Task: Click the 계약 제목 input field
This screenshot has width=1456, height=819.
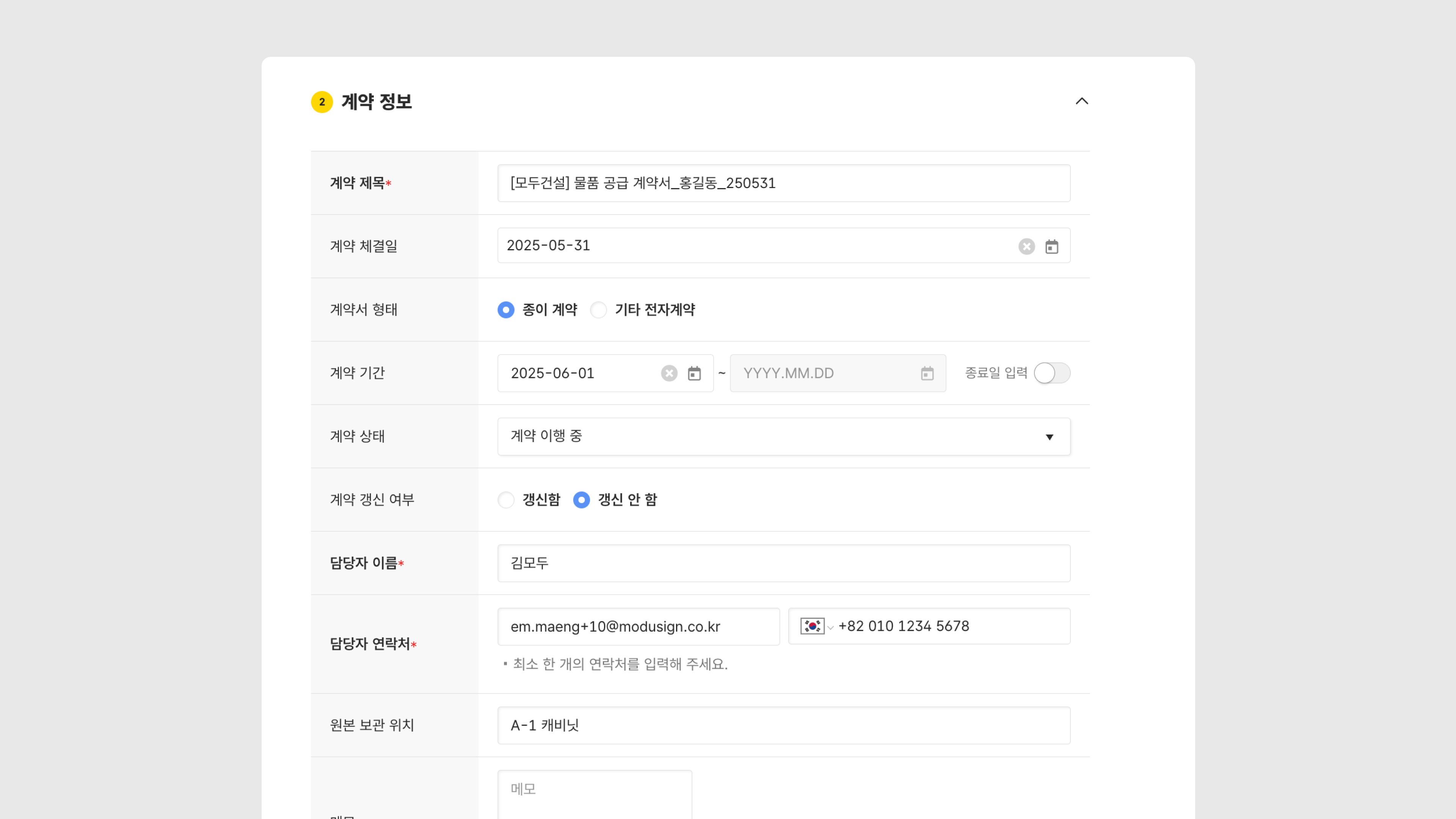Action: click(x=783, y=183)
